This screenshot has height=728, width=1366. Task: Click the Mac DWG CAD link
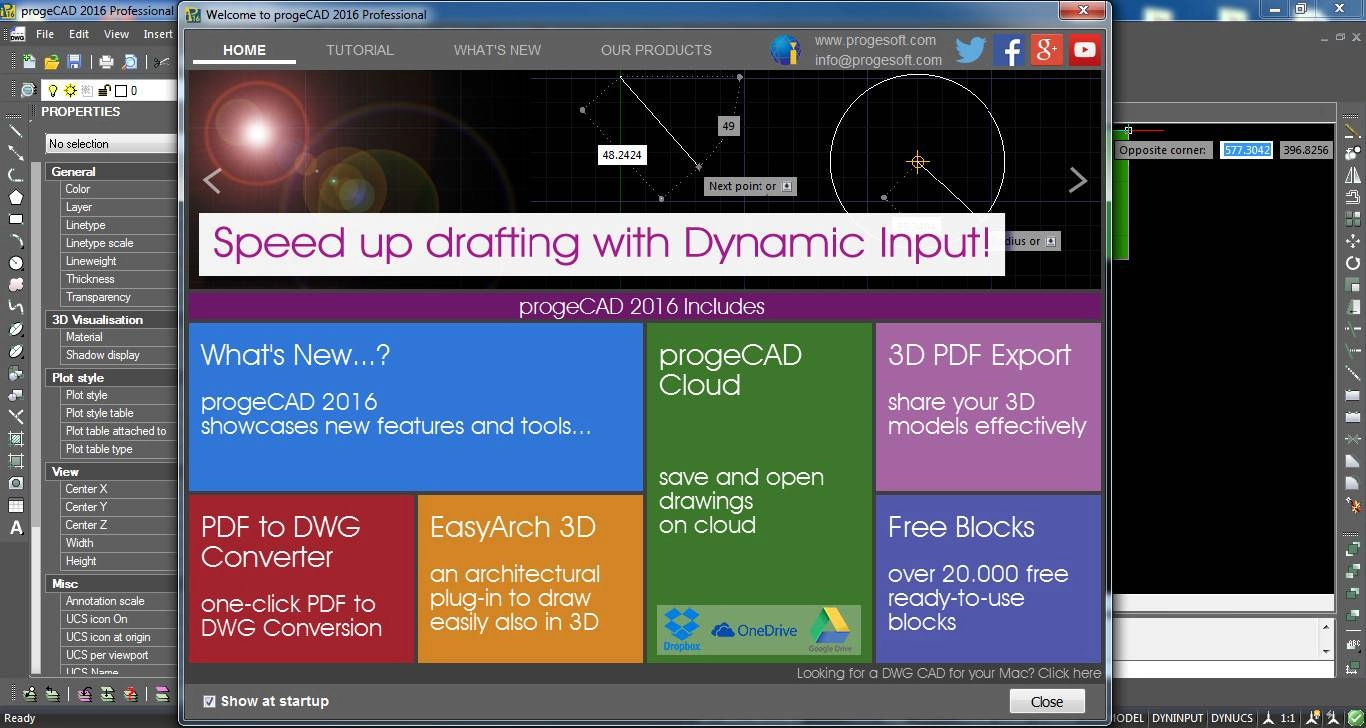[949, 673]
